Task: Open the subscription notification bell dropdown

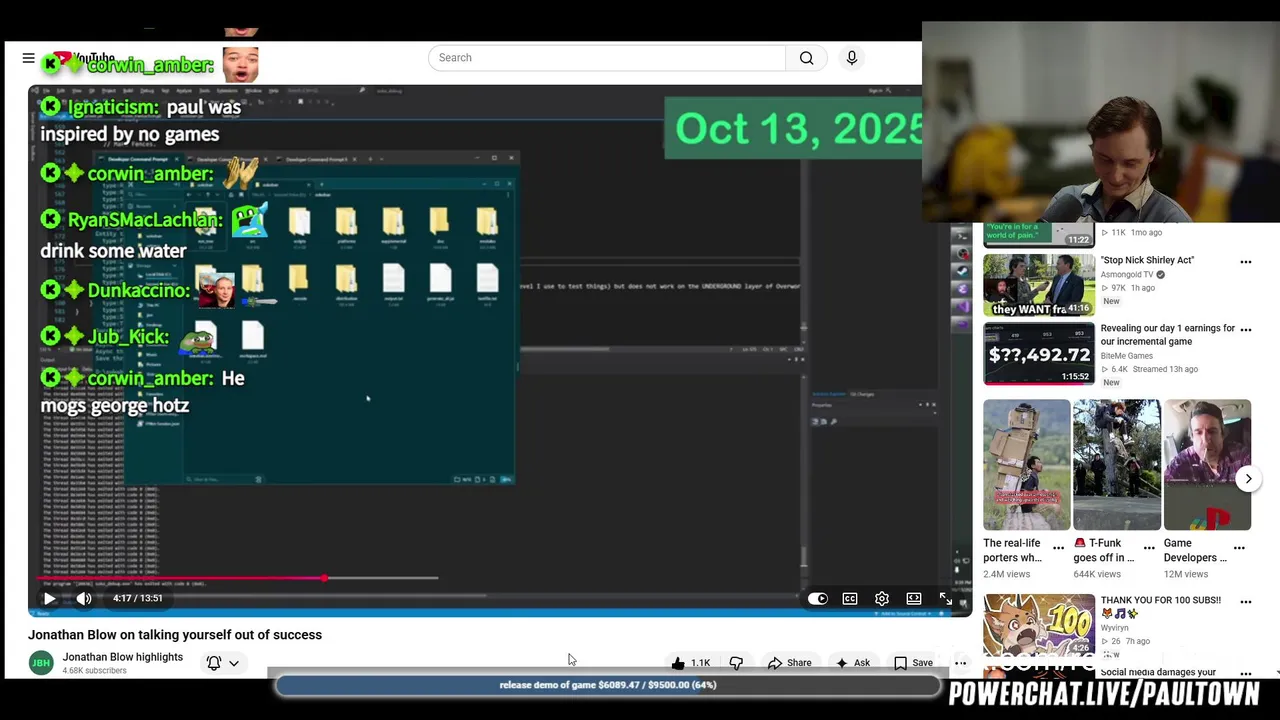Action: (223, 663)
